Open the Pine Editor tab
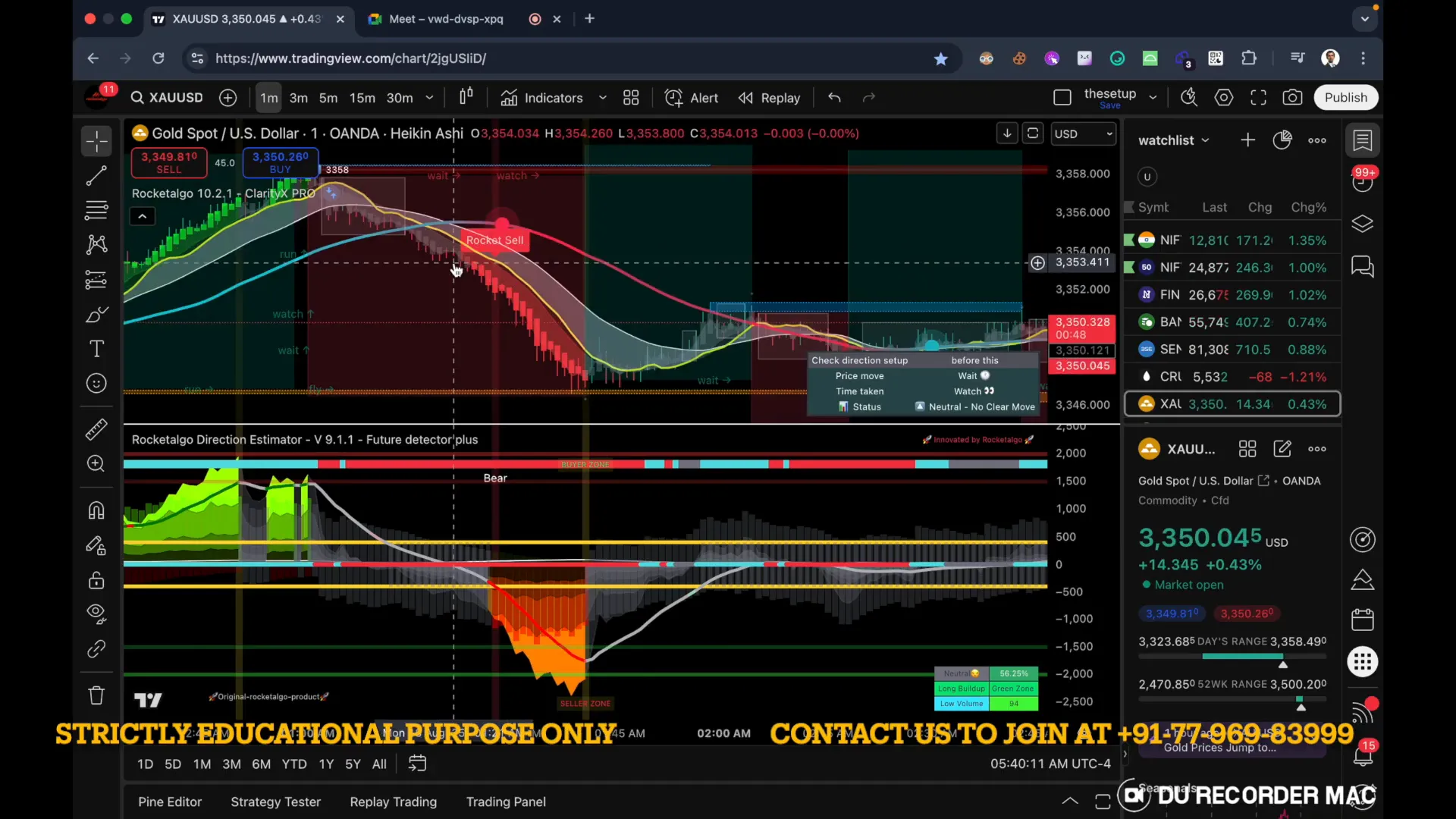 click(x=170, y=802)
